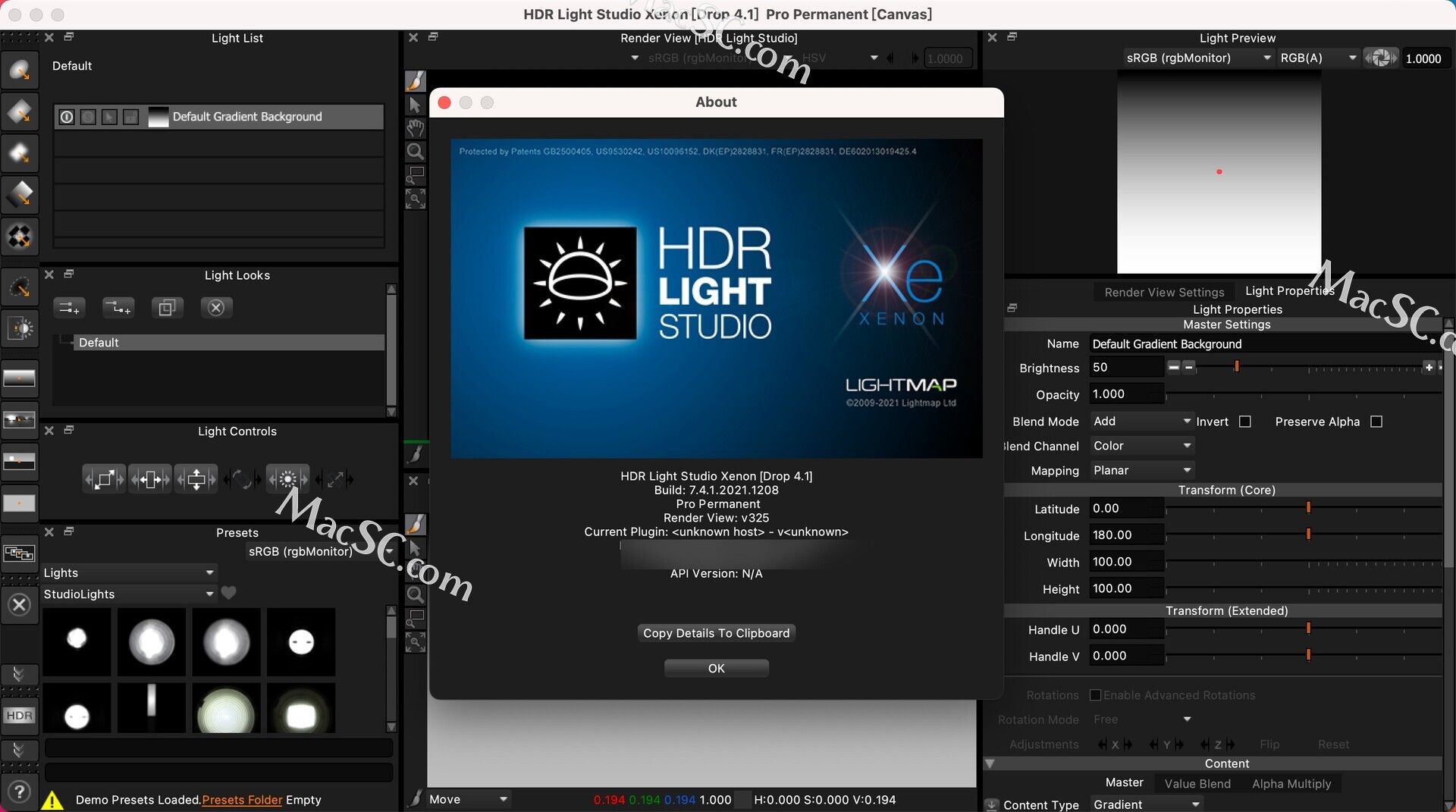The image size is (1456, 812).
Task: Click the Presets Folder link
Action: pos(242,800)
